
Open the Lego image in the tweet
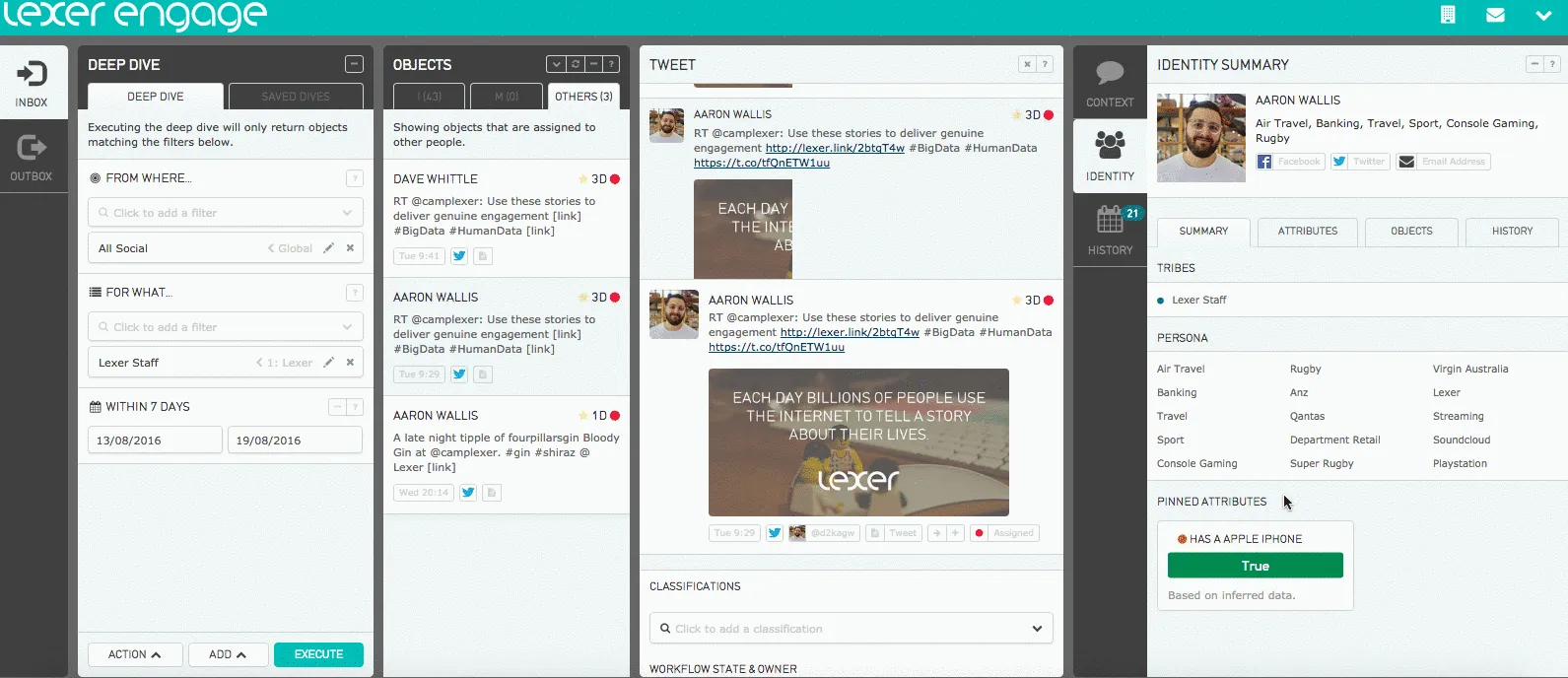tap(858, 442)
